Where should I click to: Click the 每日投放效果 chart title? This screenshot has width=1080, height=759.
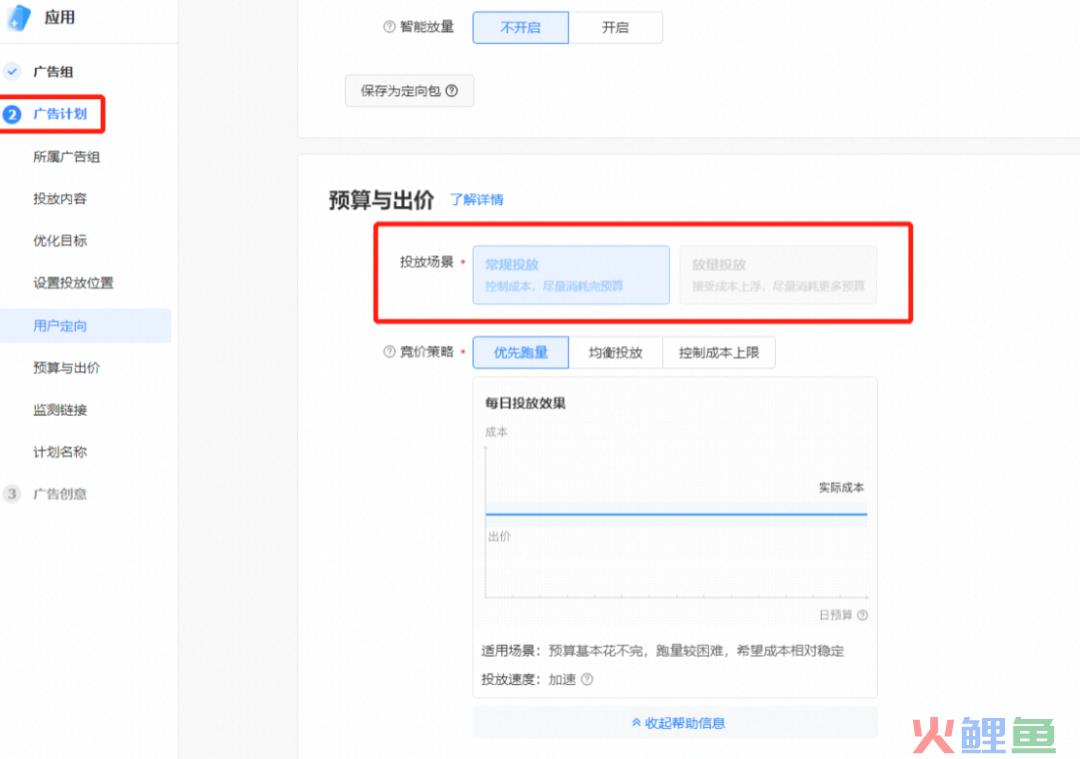[526, 404]
